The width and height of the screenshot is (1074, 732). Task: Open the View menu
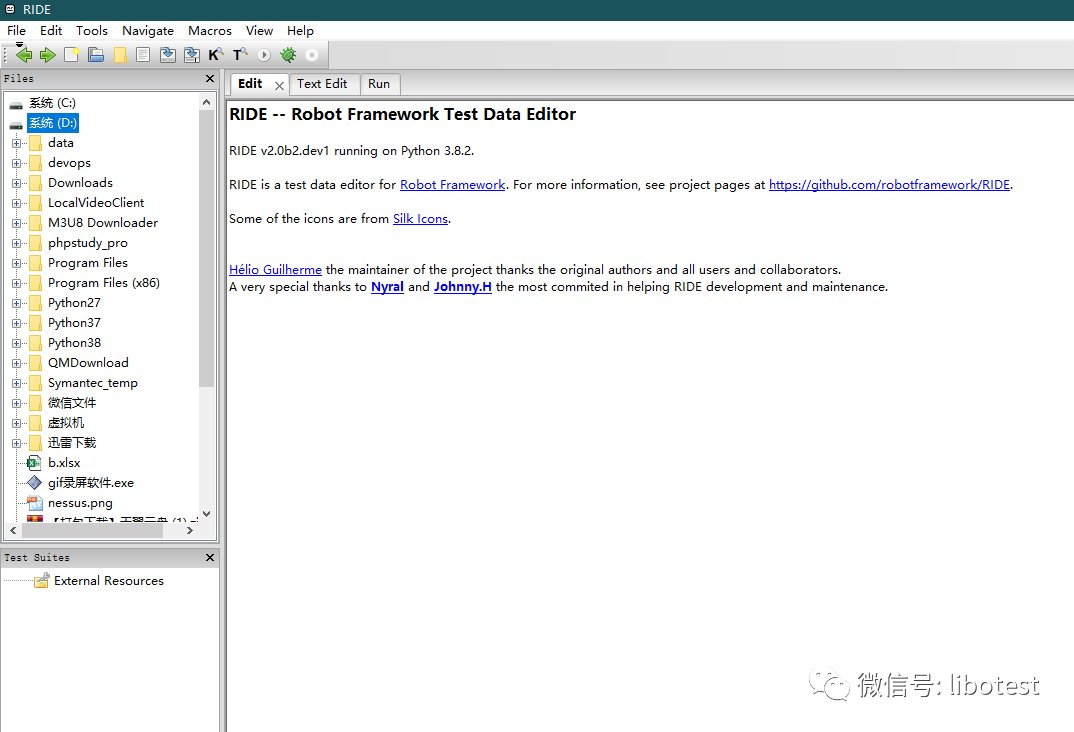pyautogui.click(x=260, y=31)
